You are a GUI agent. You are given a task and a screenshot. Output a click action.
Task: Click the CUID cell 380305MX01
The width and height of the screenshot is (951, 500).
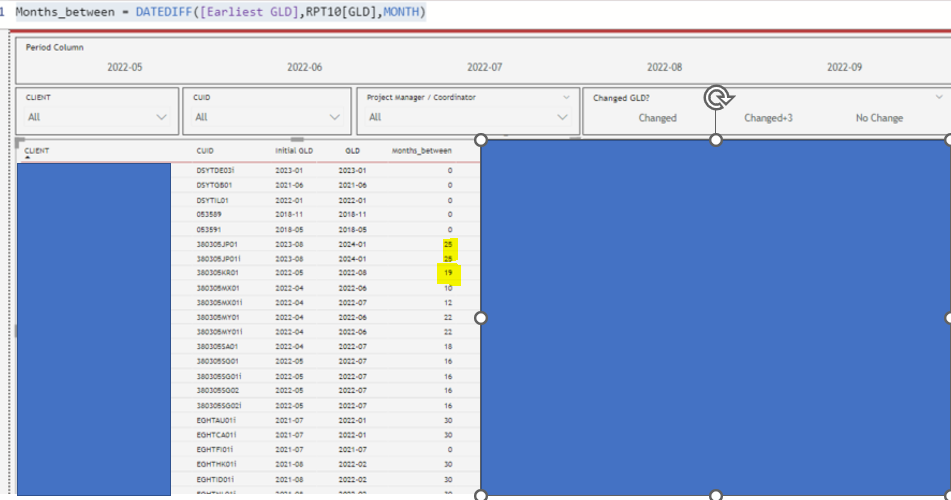(218, 288)
